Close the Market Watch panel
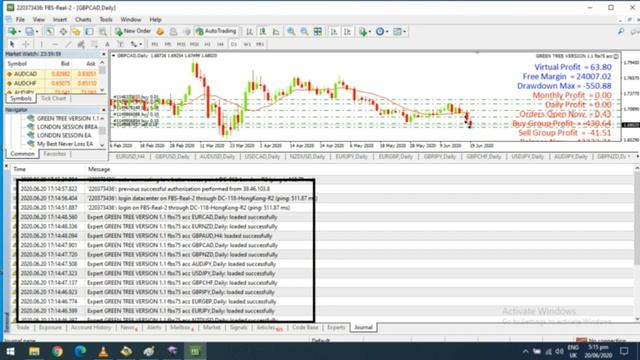Image resolution: width=640 pixels, height=360 pixels. click(103, 54)
